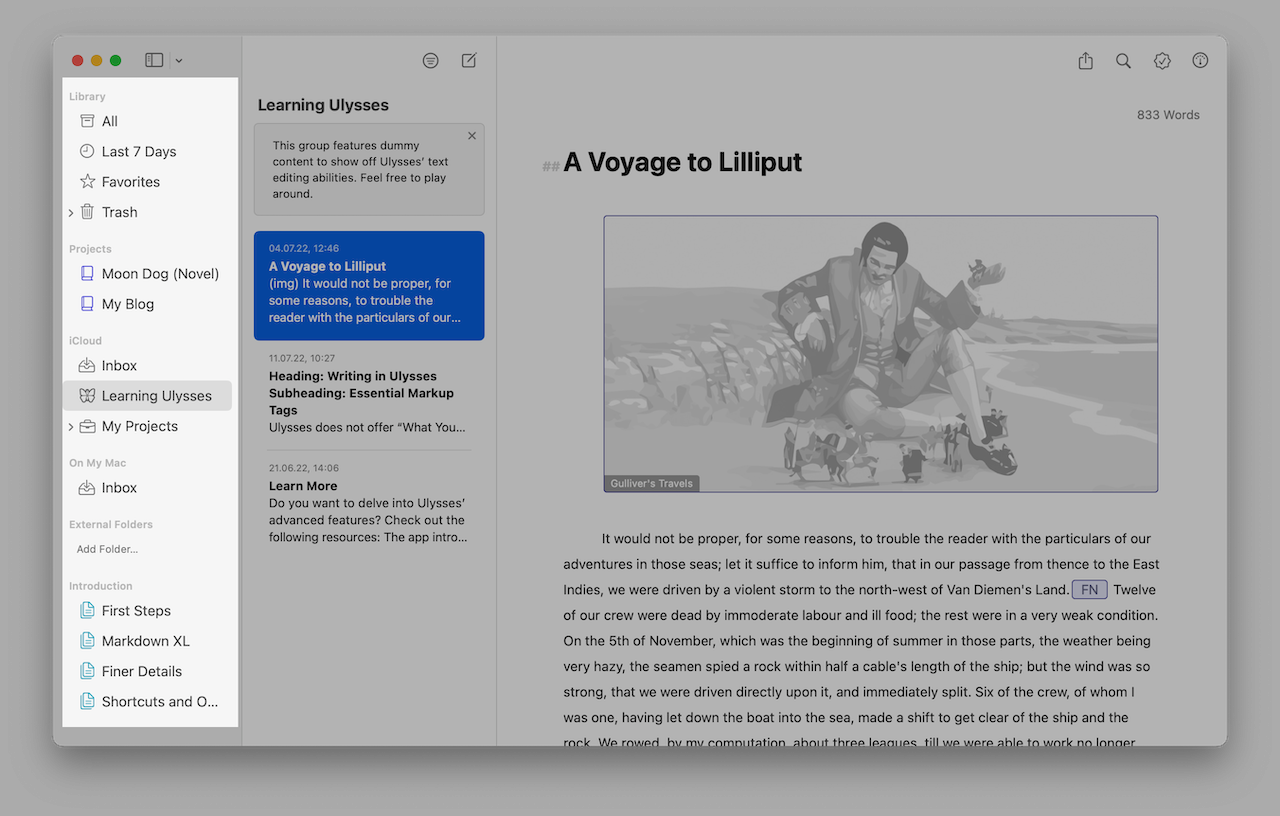
Task: Open the revision check badge icon
Action: (x=1162, y=61)
